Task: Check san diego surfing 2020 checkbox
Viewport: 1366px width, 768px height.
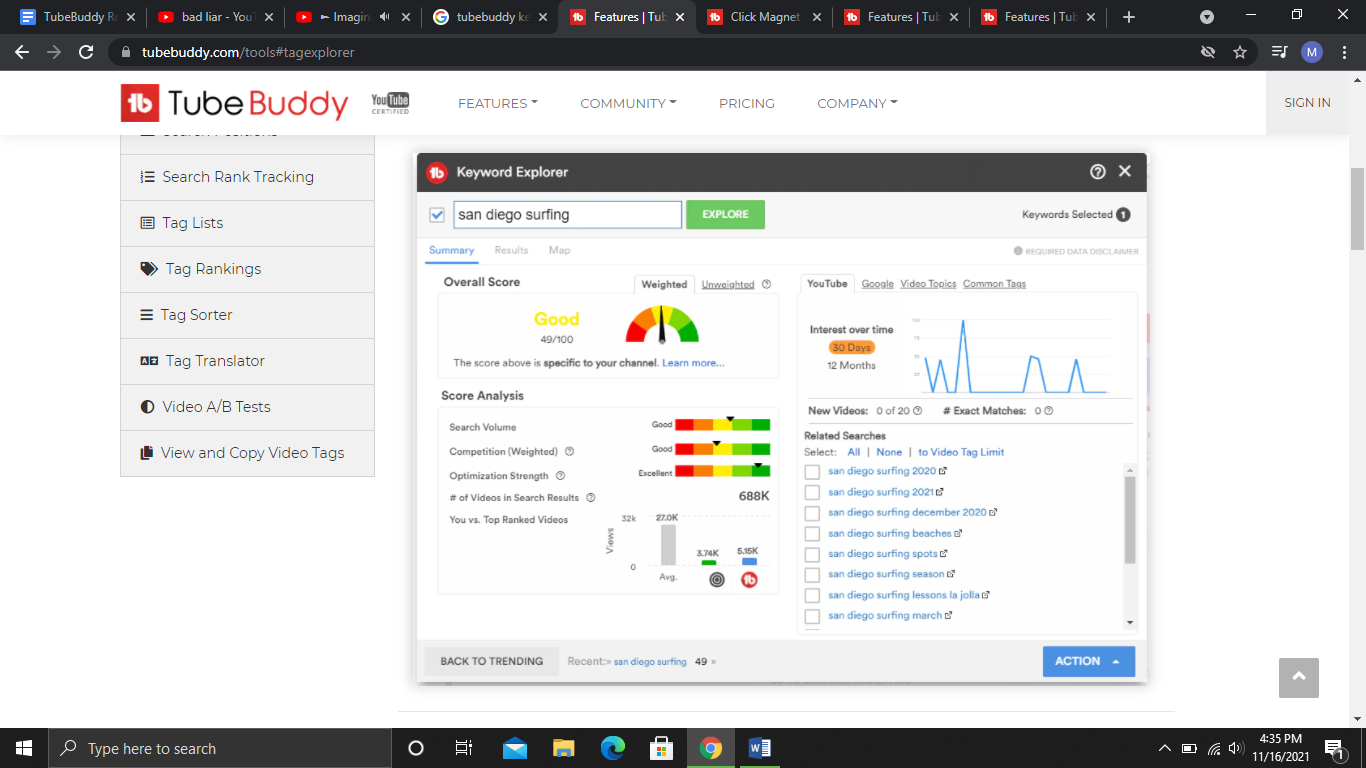Action: 812,472
